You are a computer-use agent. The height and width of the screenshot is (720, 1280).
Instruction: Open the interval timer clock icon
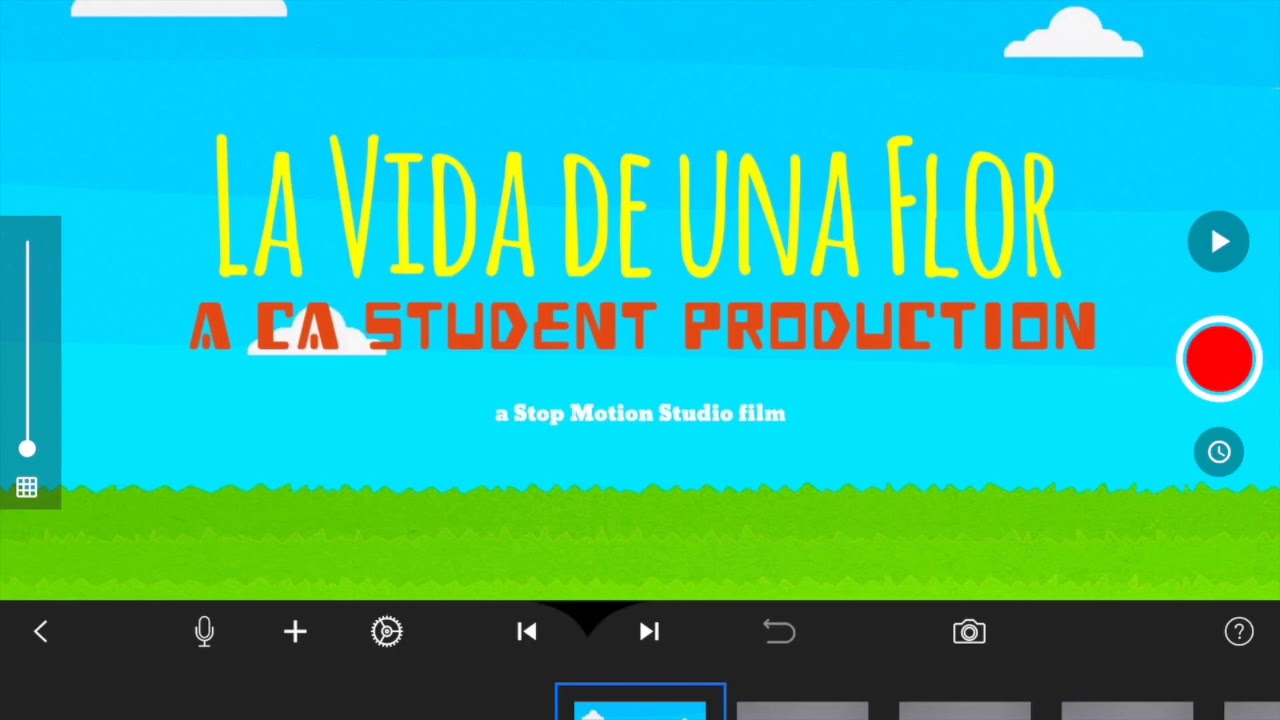click(x=1219, y=452)
